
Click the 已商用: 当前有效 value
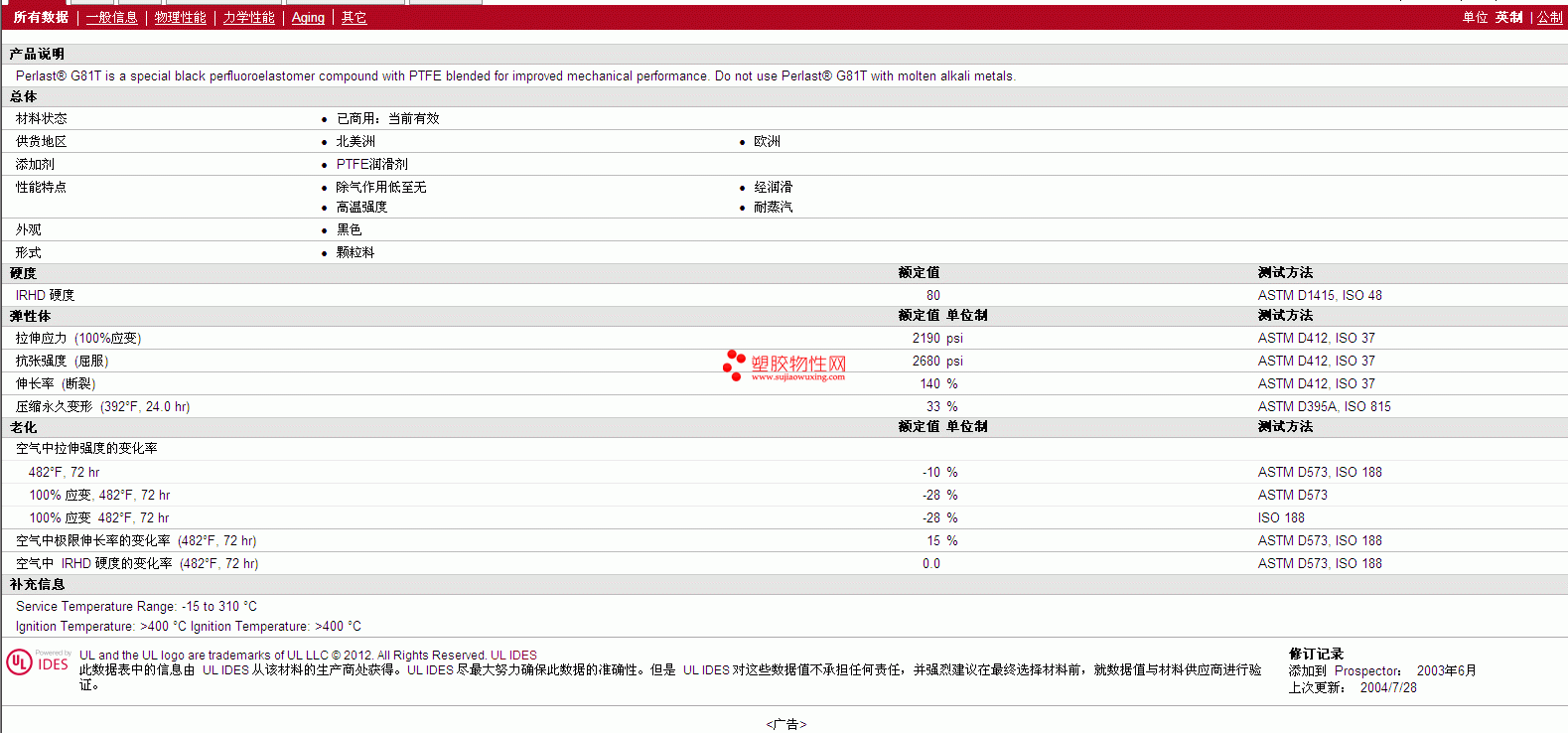(x=387, y=118)
